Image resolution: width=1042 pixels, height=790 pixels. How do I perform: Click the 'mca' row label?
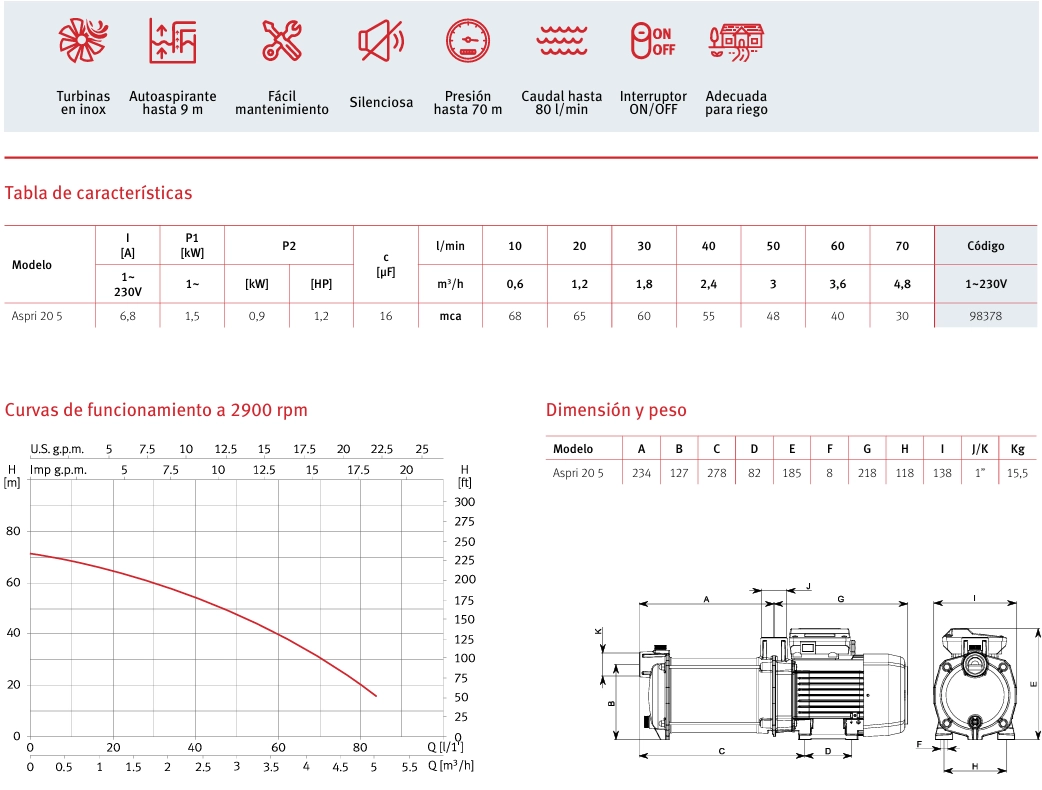[x=450, y=316]
